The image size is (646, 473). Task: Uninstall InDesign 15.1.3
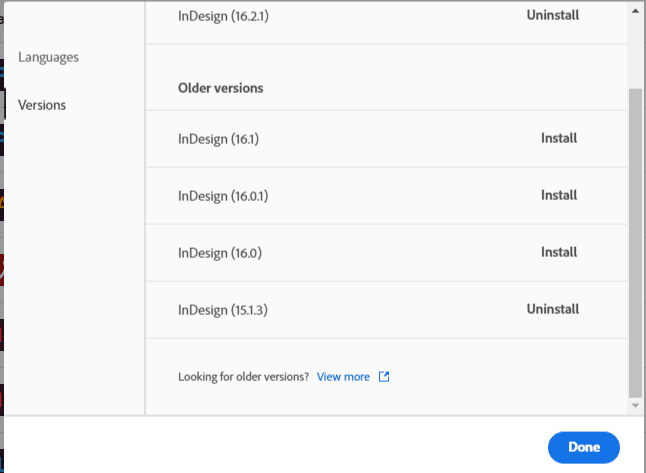(553, 310)
